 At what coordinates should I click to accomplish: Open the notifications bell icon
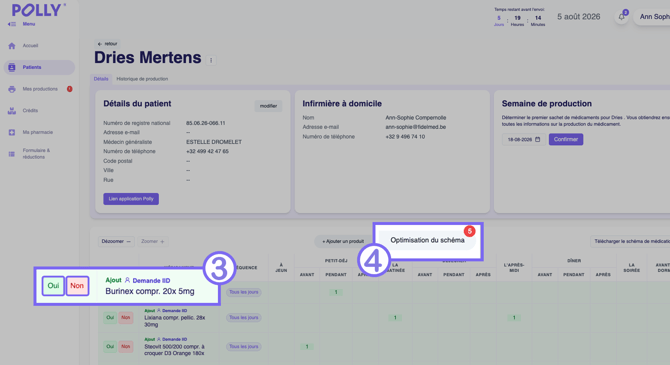[621, 17]
